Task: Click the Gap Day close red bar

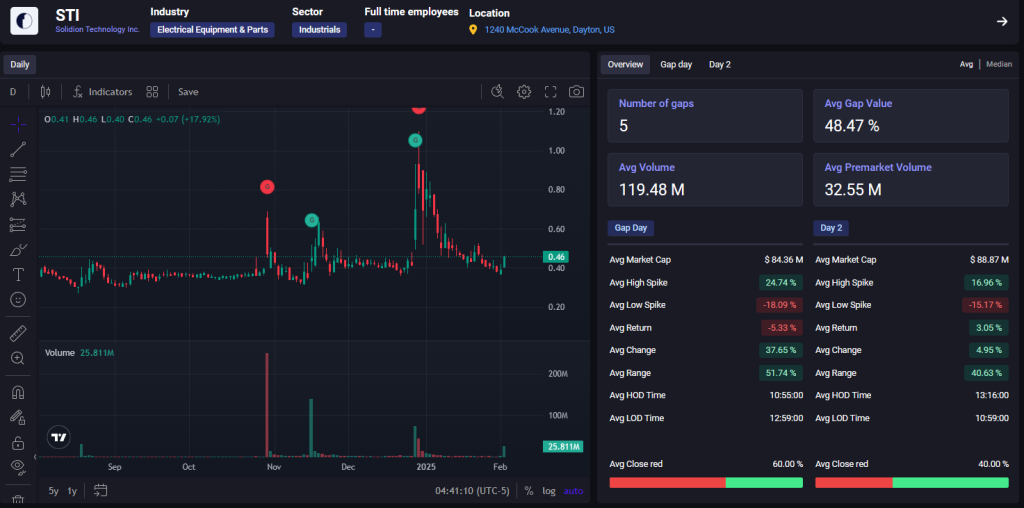Action: [667, 483]
